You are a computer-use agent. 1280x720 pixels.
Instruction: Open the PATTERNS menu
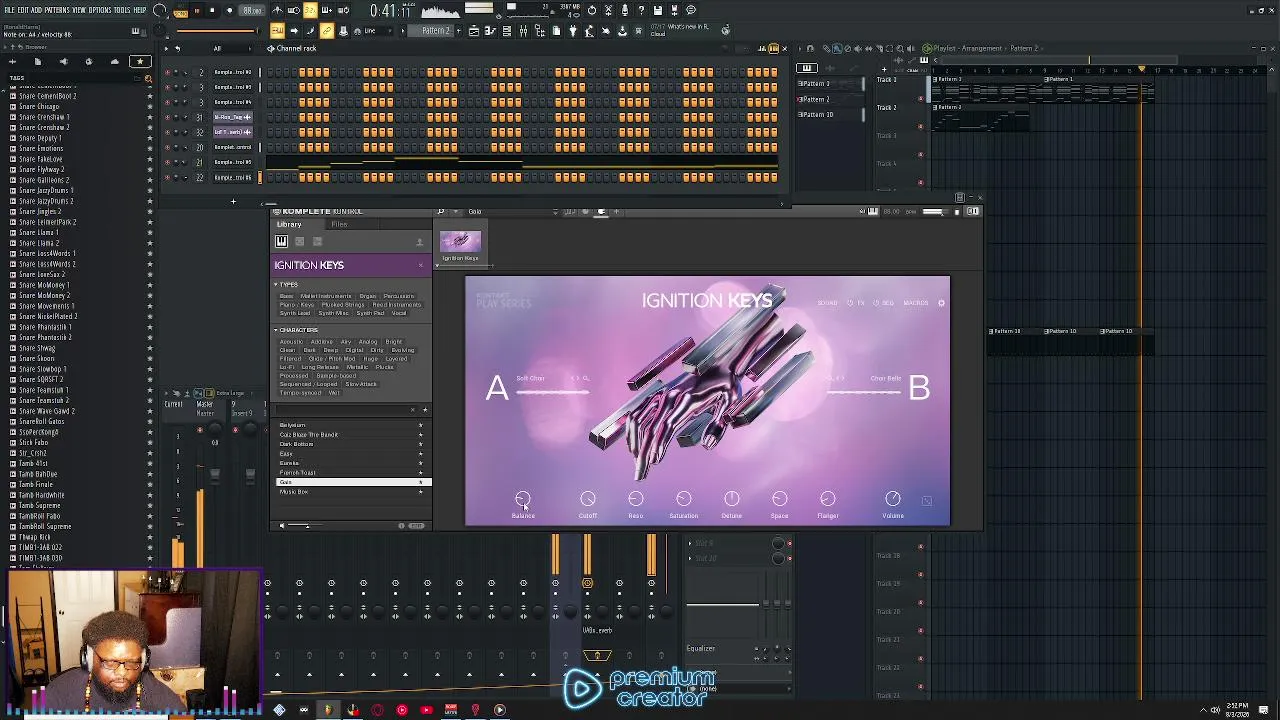[x=57, y=10]
